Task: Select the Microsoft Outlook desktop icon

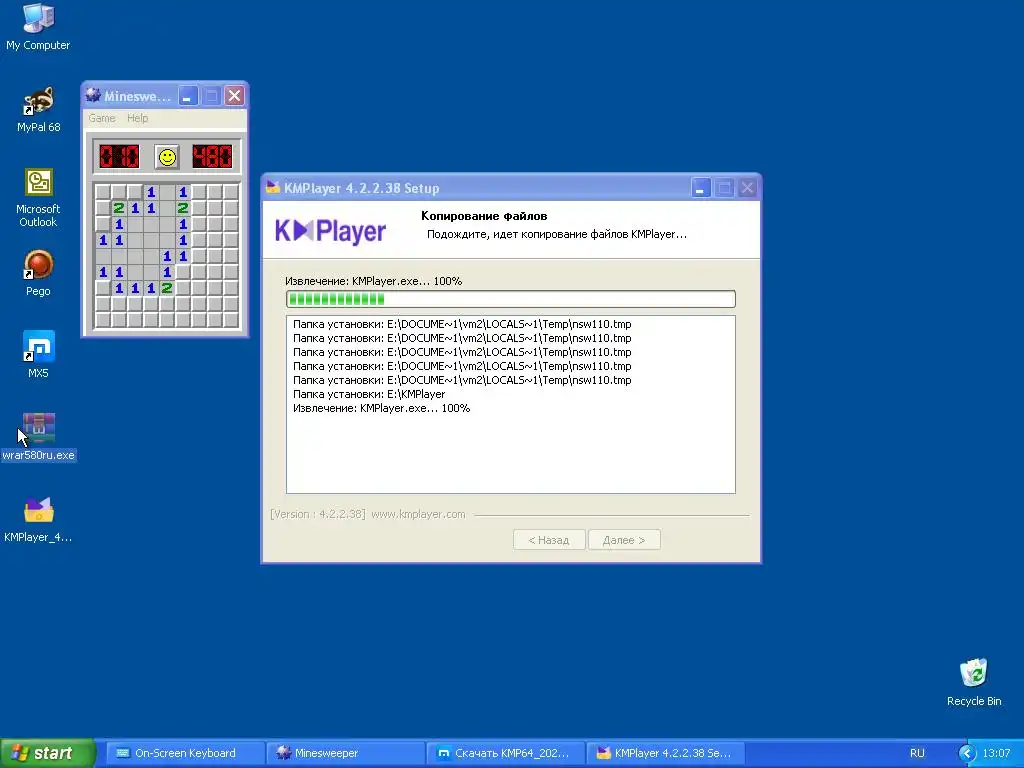Action: (38, 197)
